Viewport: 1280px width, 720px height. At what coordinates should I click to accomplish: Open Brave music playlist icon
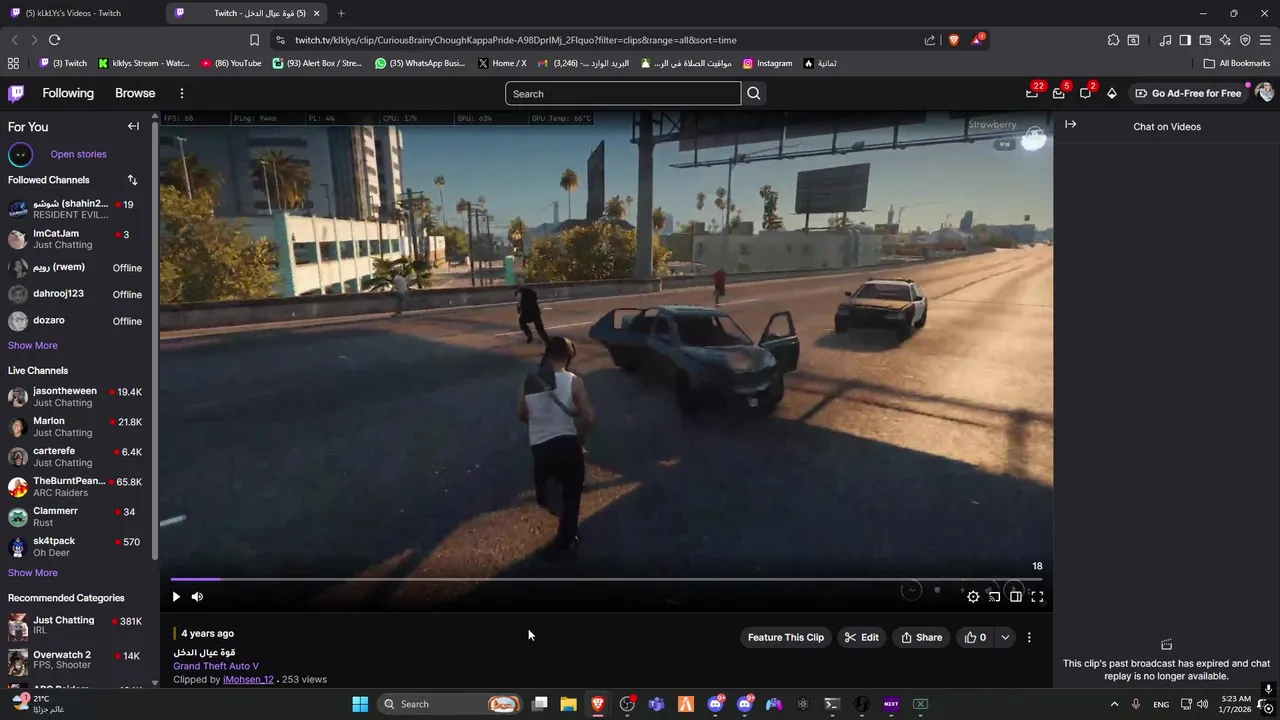click(x=1165, y=40)
